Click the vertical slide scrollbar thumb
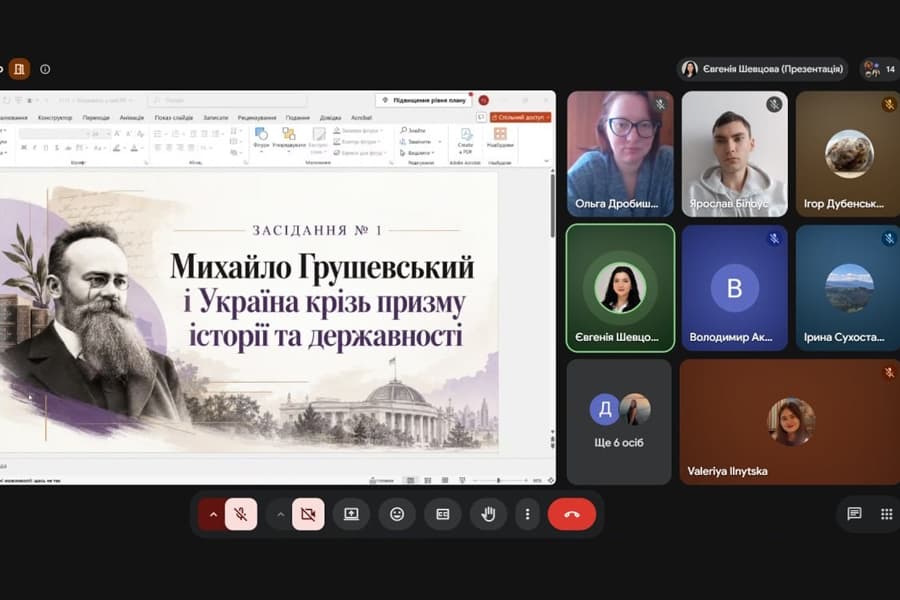Image resolution: width=900 pixels, height=600 pixels. pyautogui.click(x=552, y=207)
